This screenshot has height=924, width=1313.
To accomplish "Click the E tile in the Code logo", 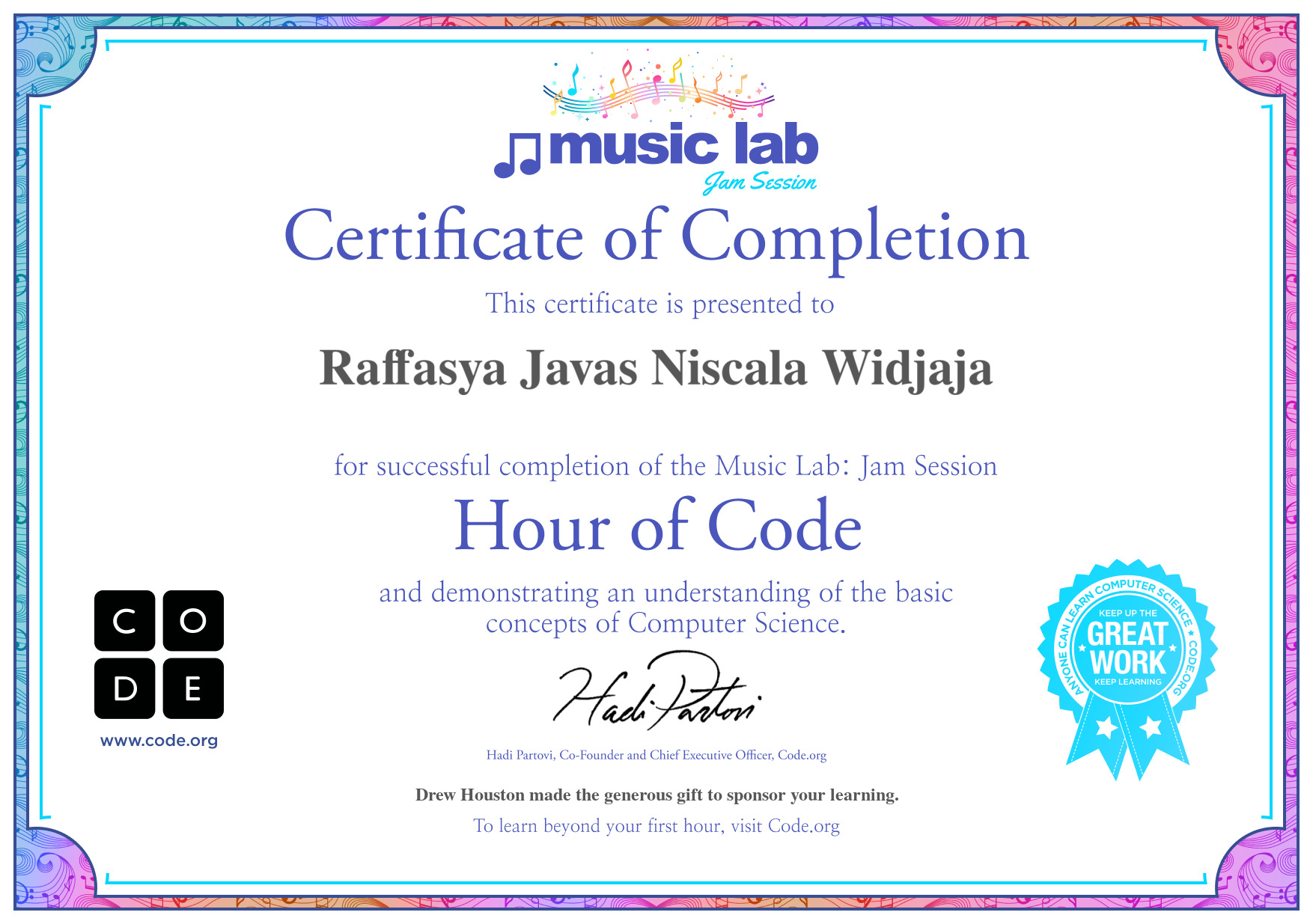I will click(x=193, y=688).
